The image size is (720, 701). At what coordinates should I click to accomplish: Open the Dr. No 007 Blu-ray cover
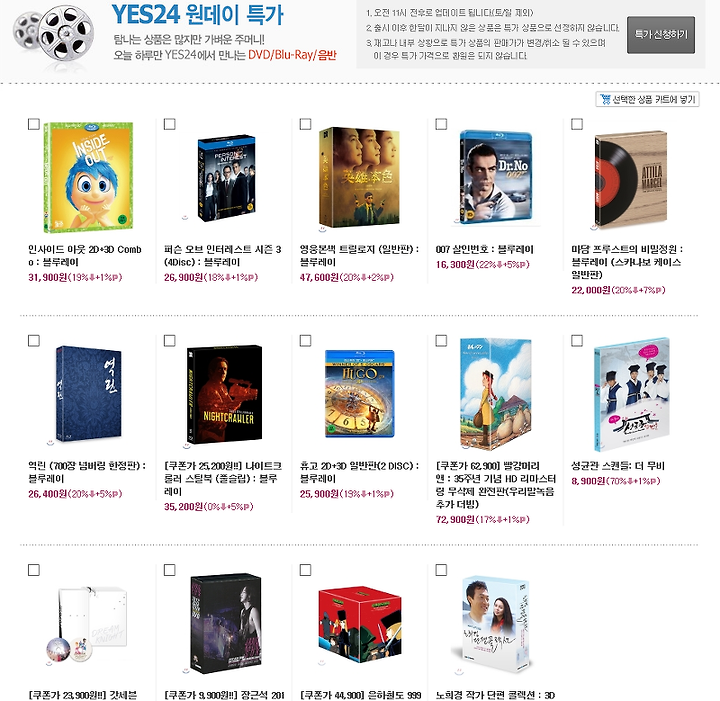point(496,177)
